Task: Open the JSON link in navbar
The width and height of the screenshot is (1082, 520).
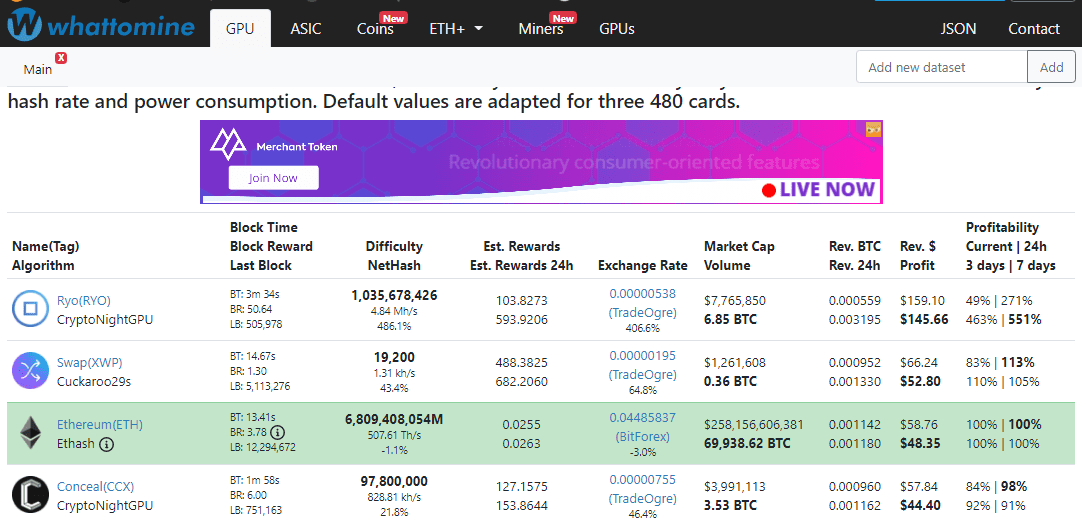Action: (958, 28)
